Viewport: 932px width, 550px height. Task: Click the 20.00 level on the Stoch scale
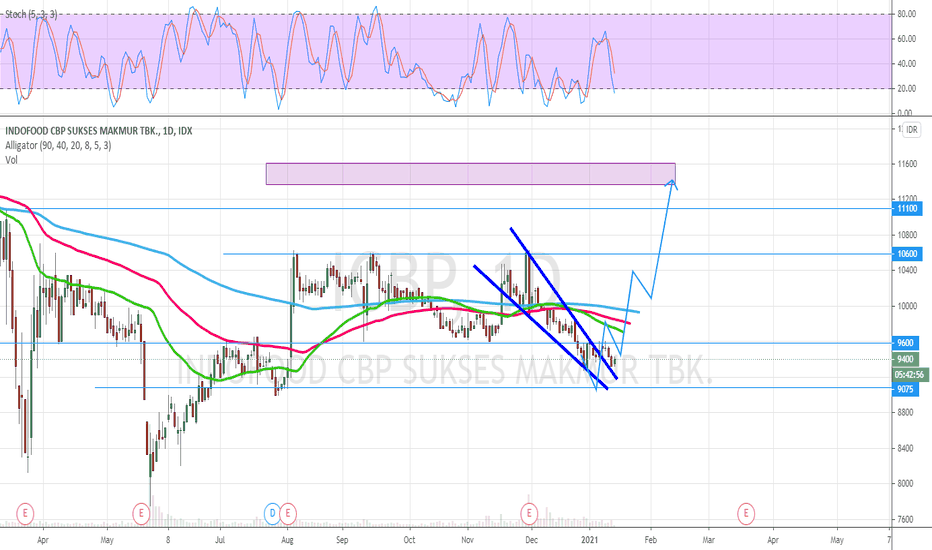[x=906, y=88]
